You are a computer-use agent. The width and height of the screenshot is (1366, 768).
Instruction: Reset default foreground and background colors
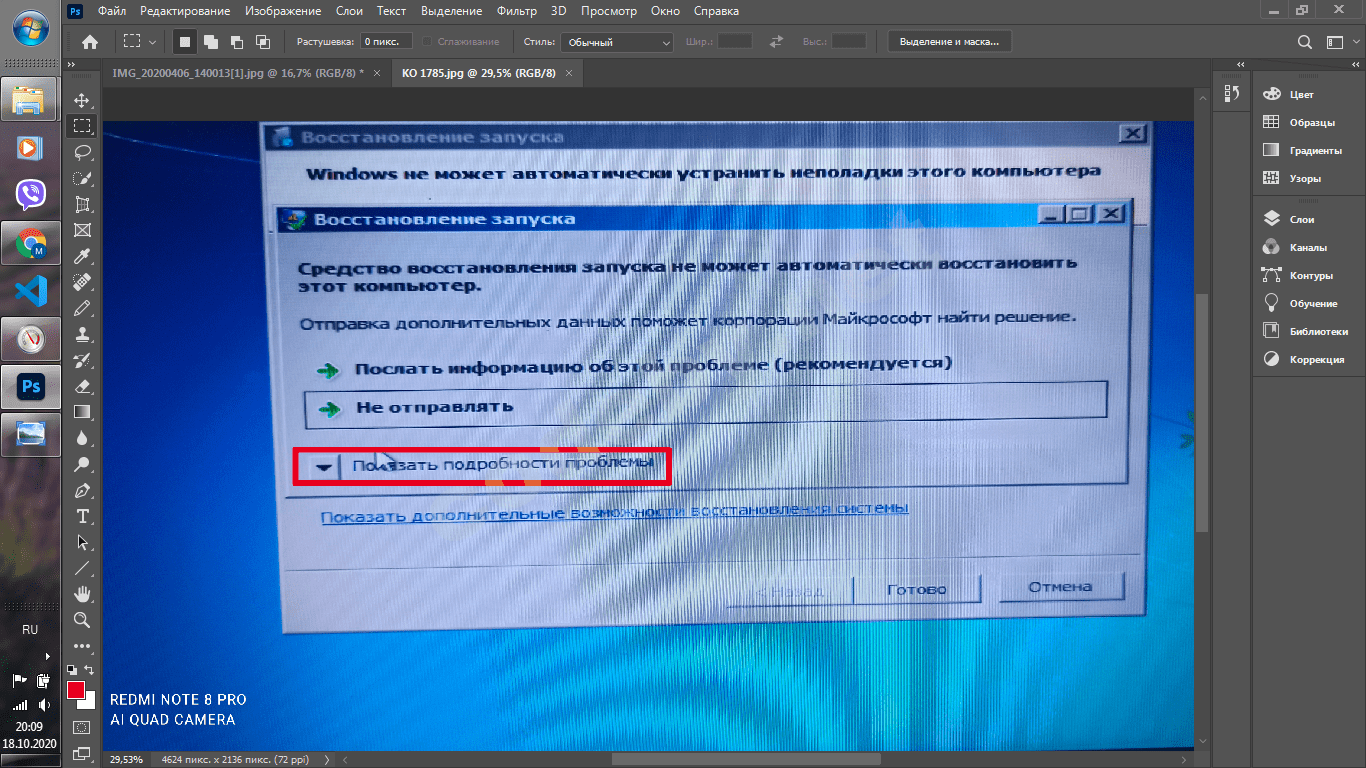click(72, 669)
